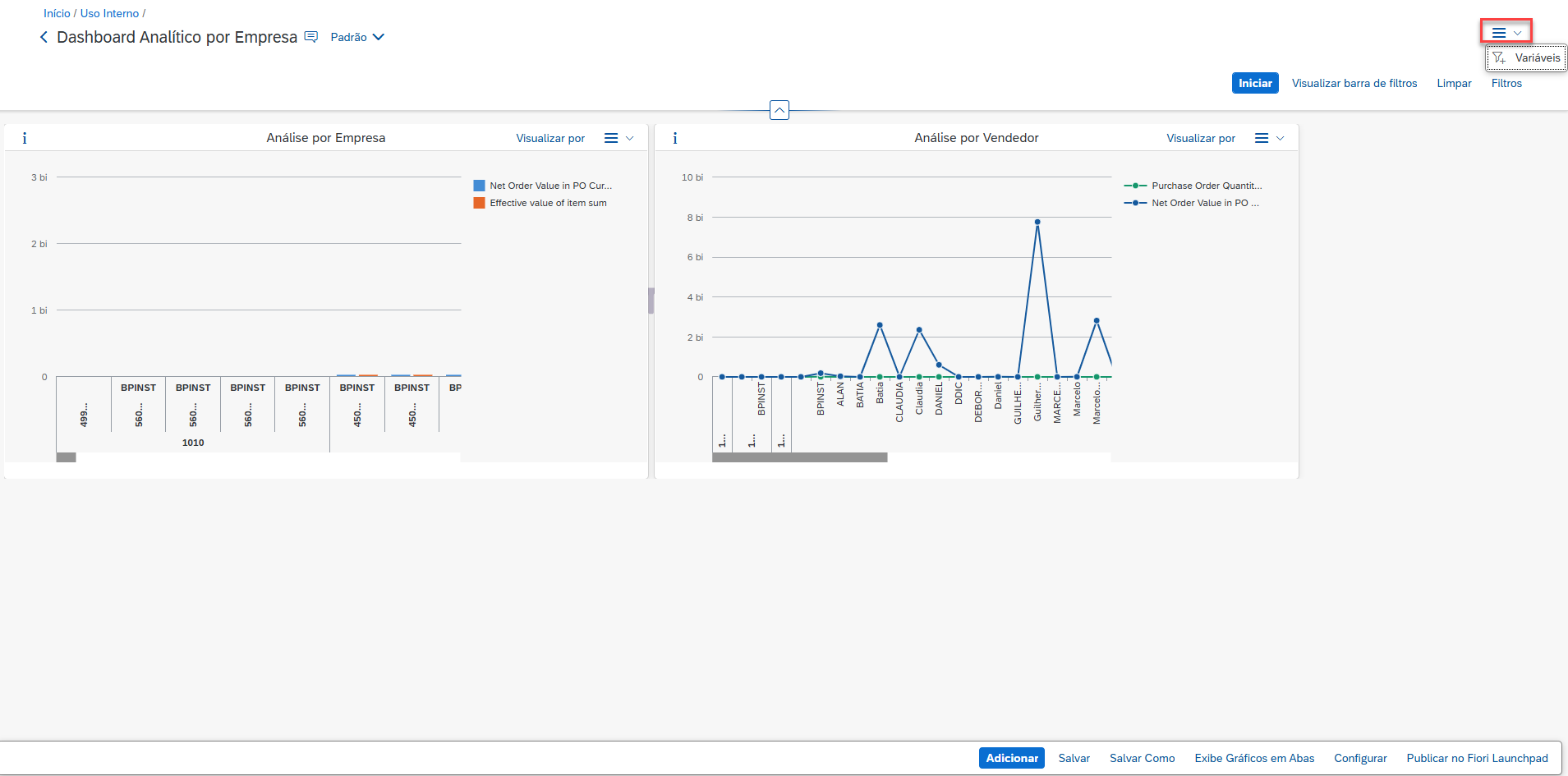Expand the Padrão view variant dropdown

(357, 37)
